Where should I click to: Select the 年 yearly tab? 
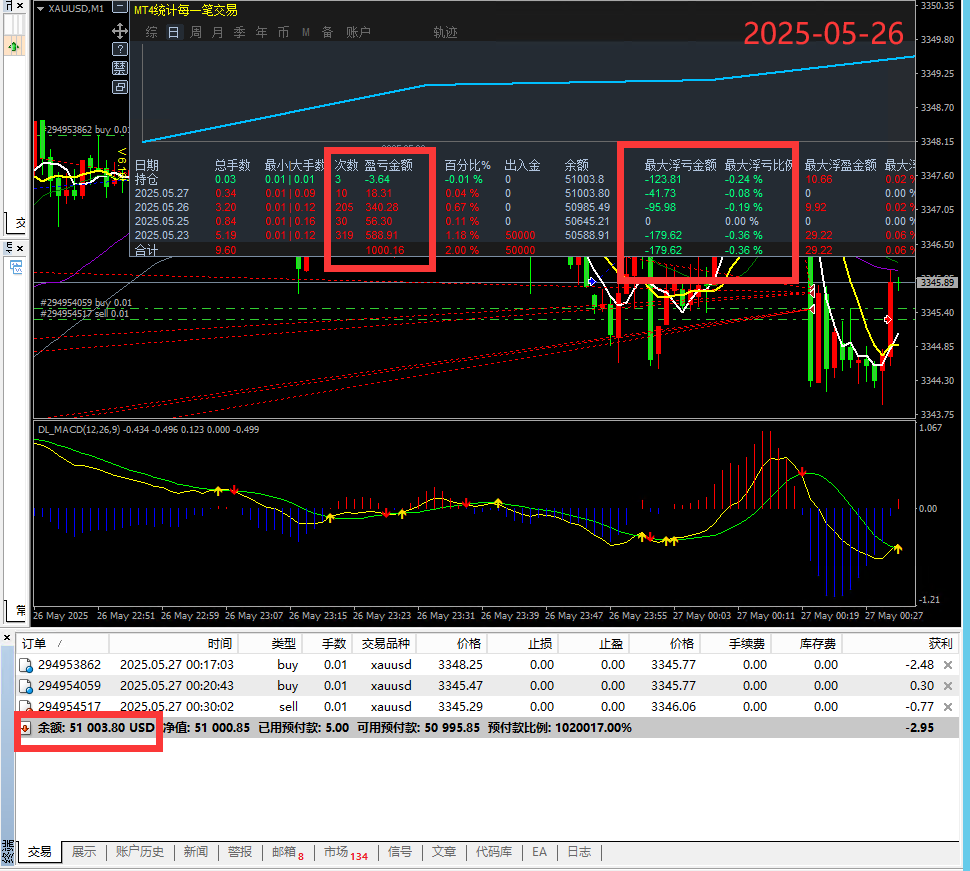click(x=262, y=32)
